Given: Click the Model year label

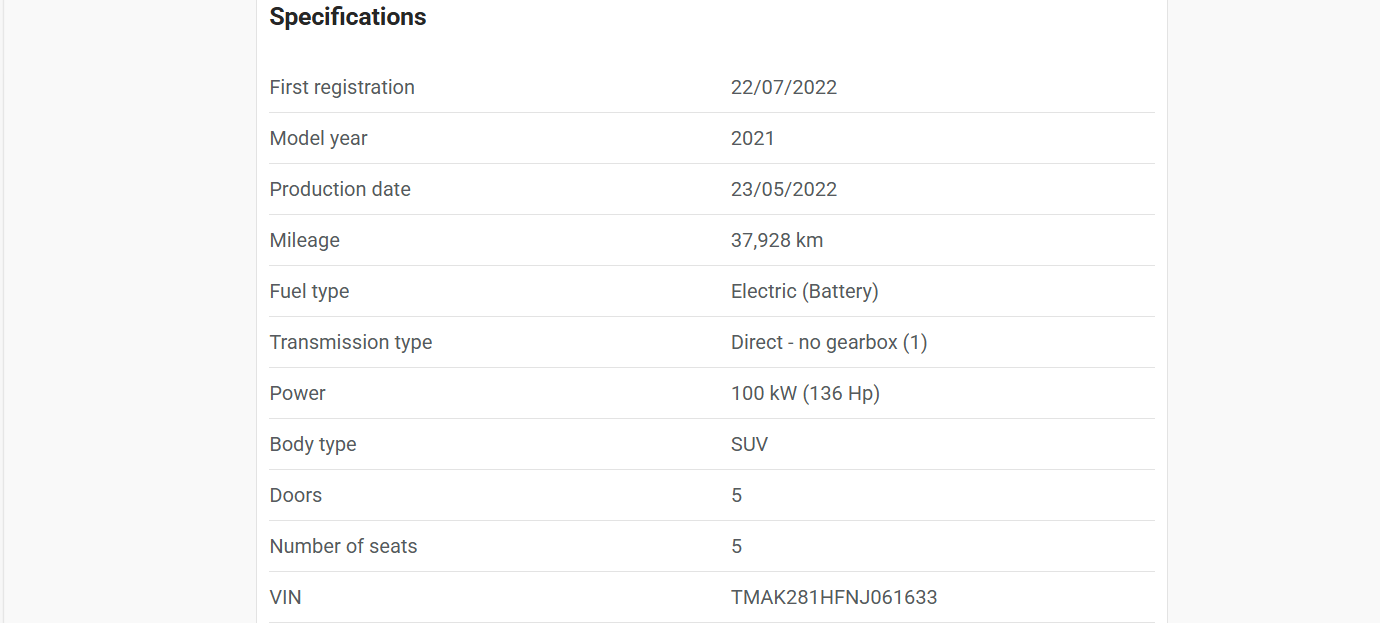Looking at the screenshot, I should point(319,138).
